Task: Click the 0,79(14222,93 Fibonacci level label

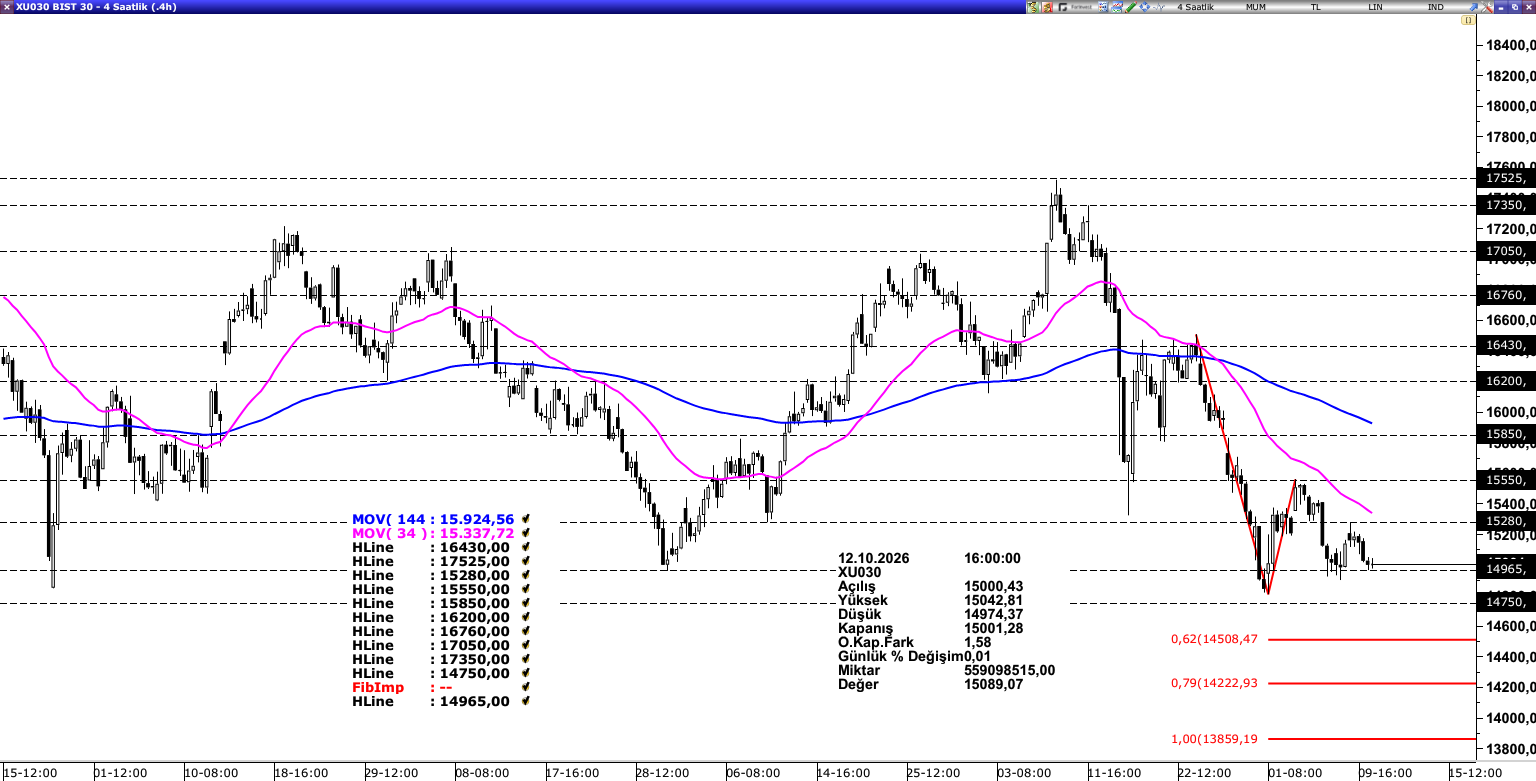Action: (1214, 683)
